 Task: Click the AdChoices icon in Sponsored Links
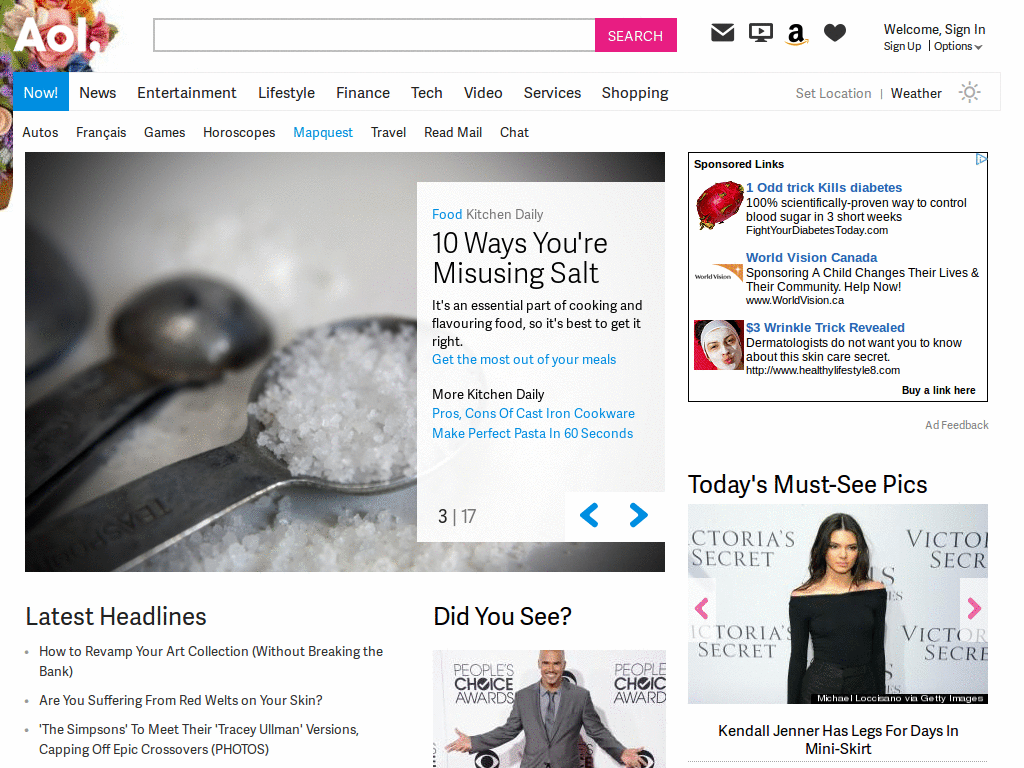(981, 159)
